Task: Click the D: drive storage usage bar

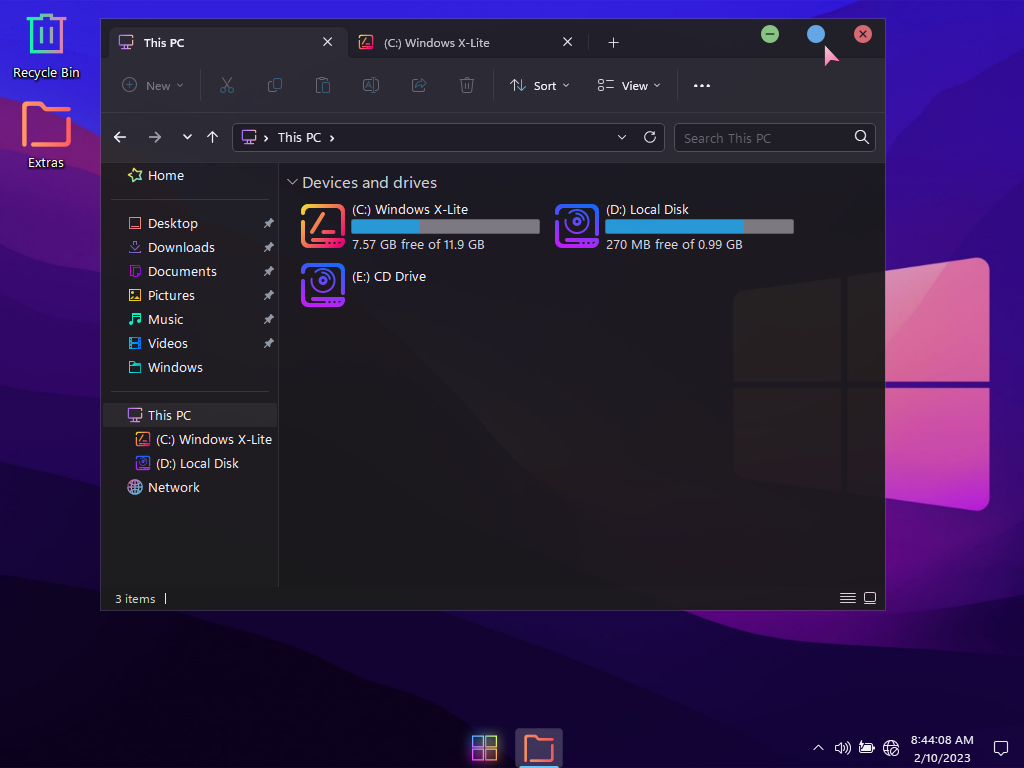Action: 699,227
